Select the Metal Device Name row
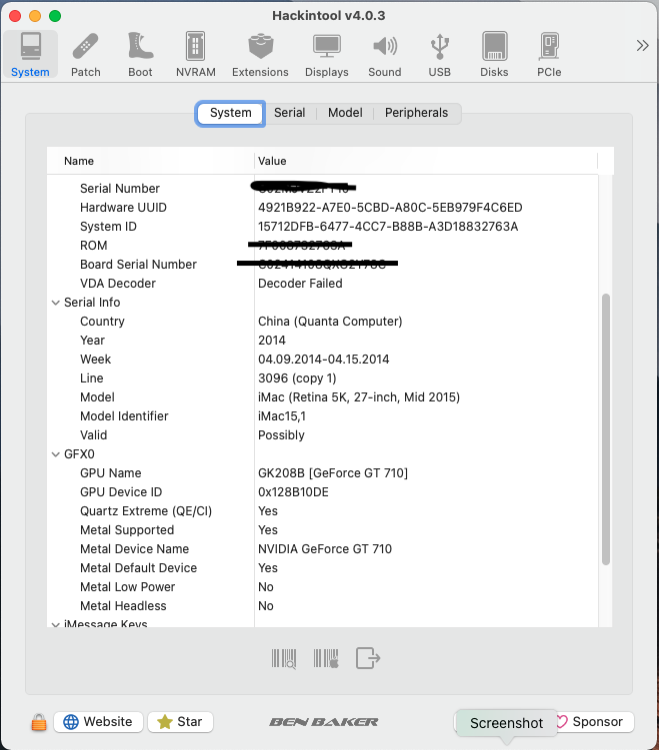This screenshot has height=750, width=659. pos(323,549)
